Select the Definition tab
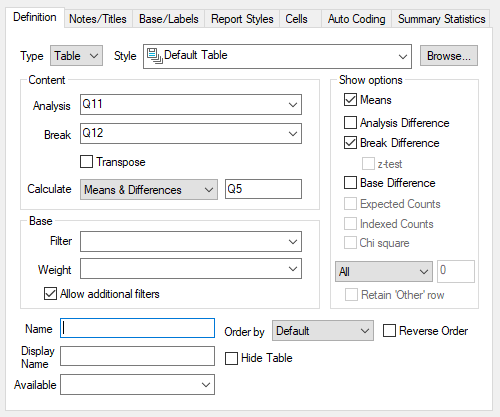 35,17
